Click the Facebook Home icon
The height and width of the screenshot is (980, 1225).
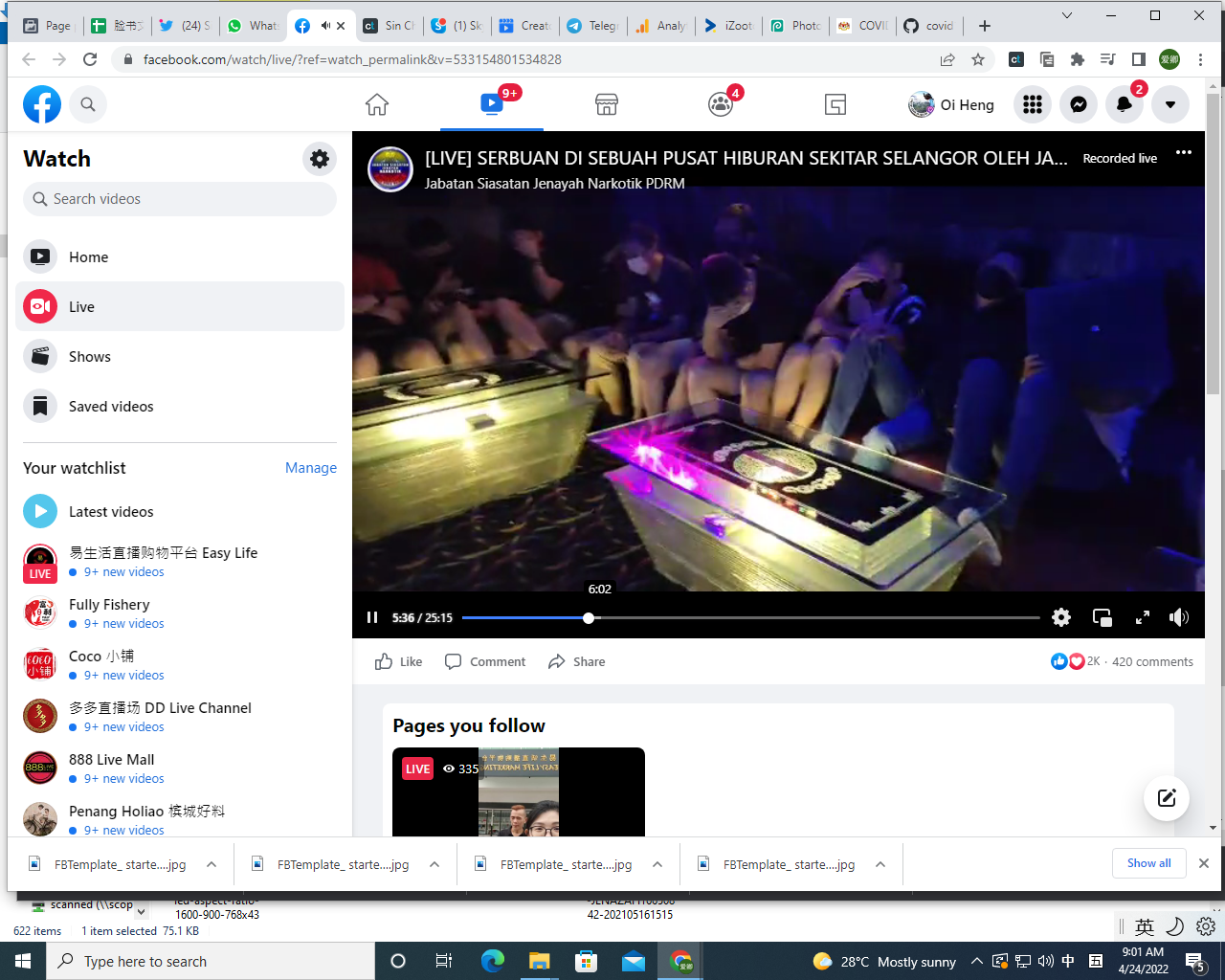click(377, 104)
